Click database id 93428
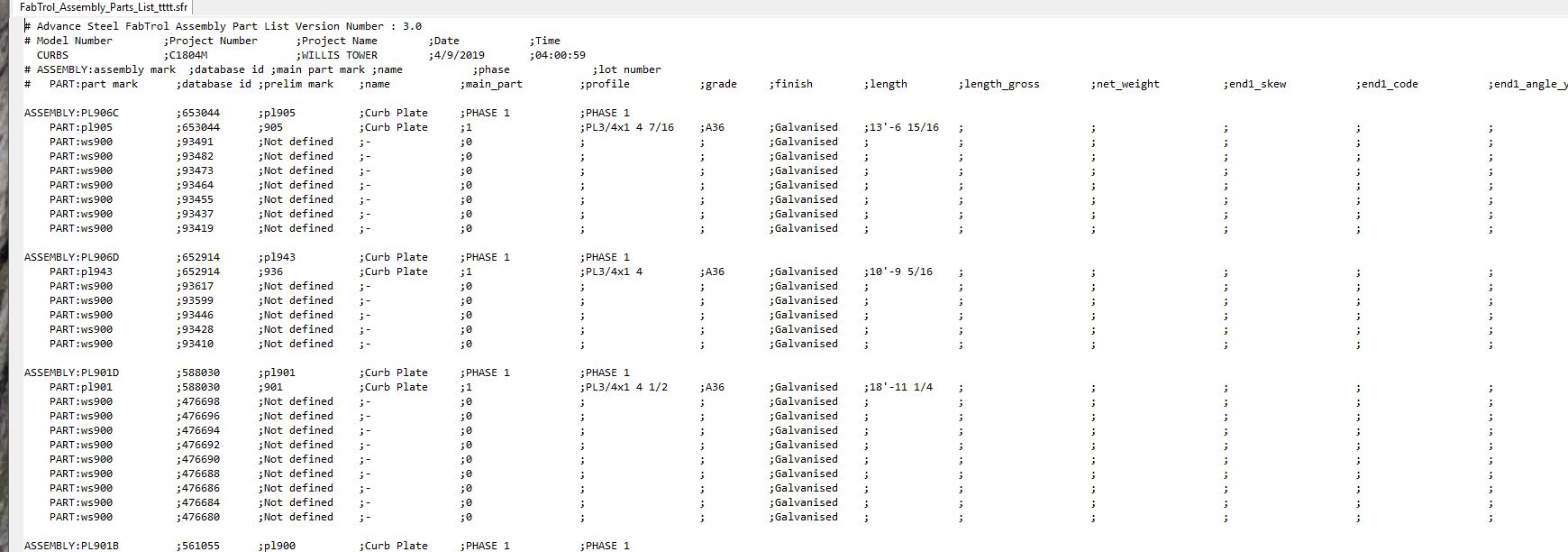The height and width of the screenshot is (552, 1568). 198,329
